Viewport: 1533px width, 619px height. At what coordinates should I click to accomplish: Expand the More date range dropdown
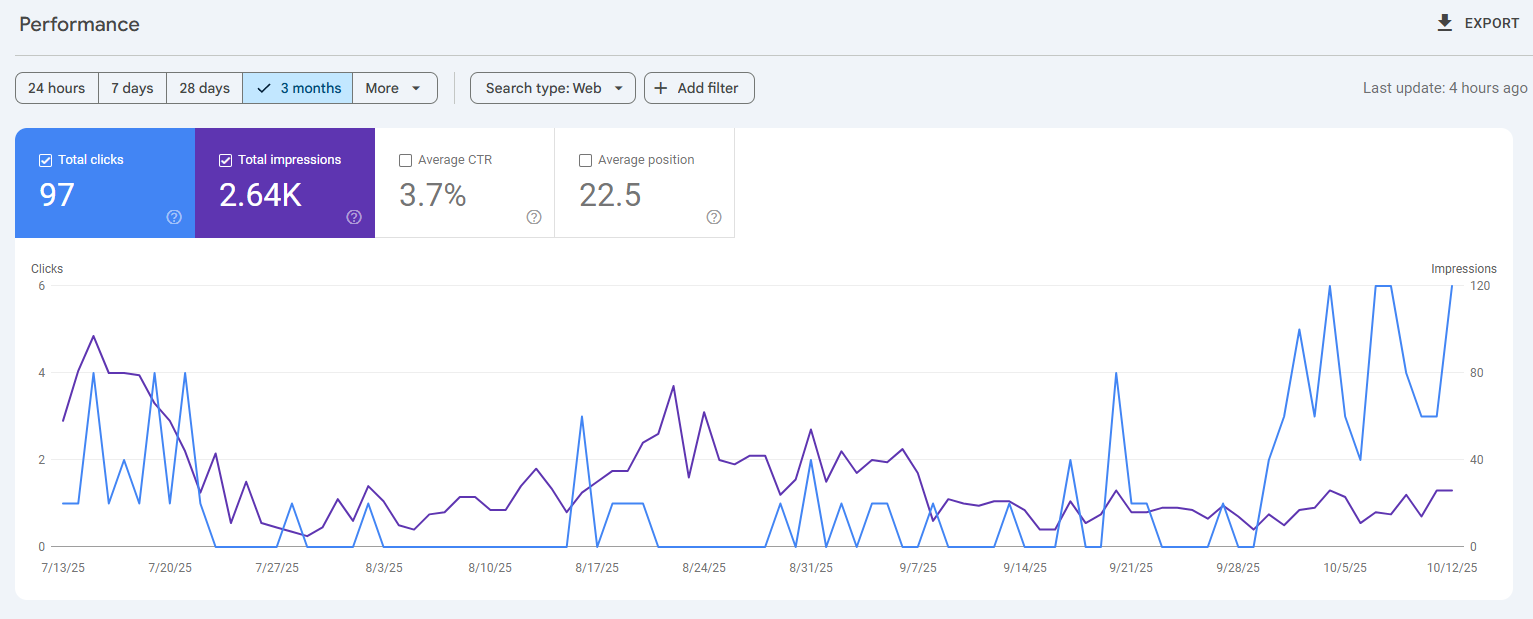coord(395,88)
